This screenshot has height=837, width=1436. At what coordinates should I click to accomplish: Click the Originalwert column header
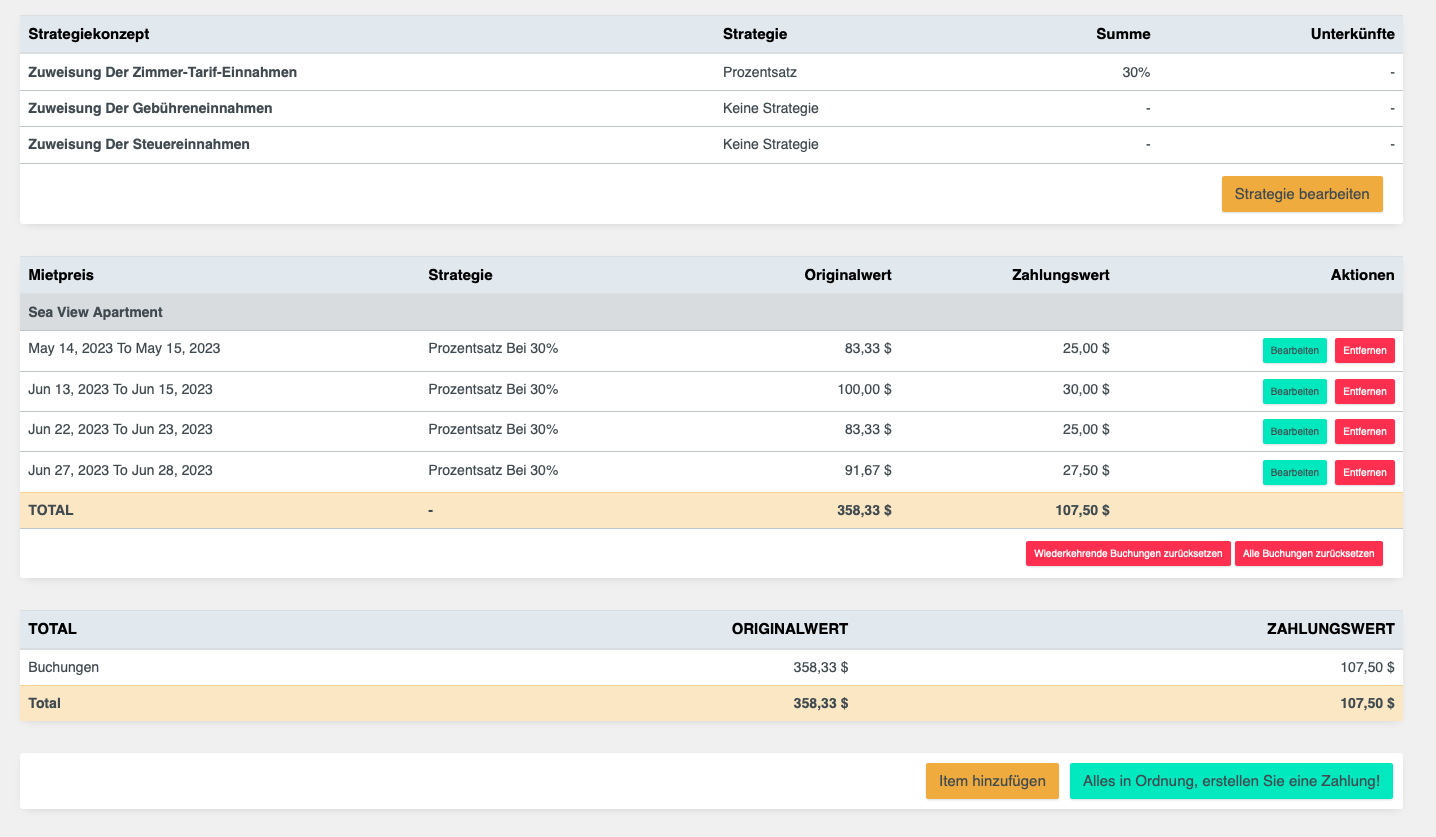[x=847, y=275]
